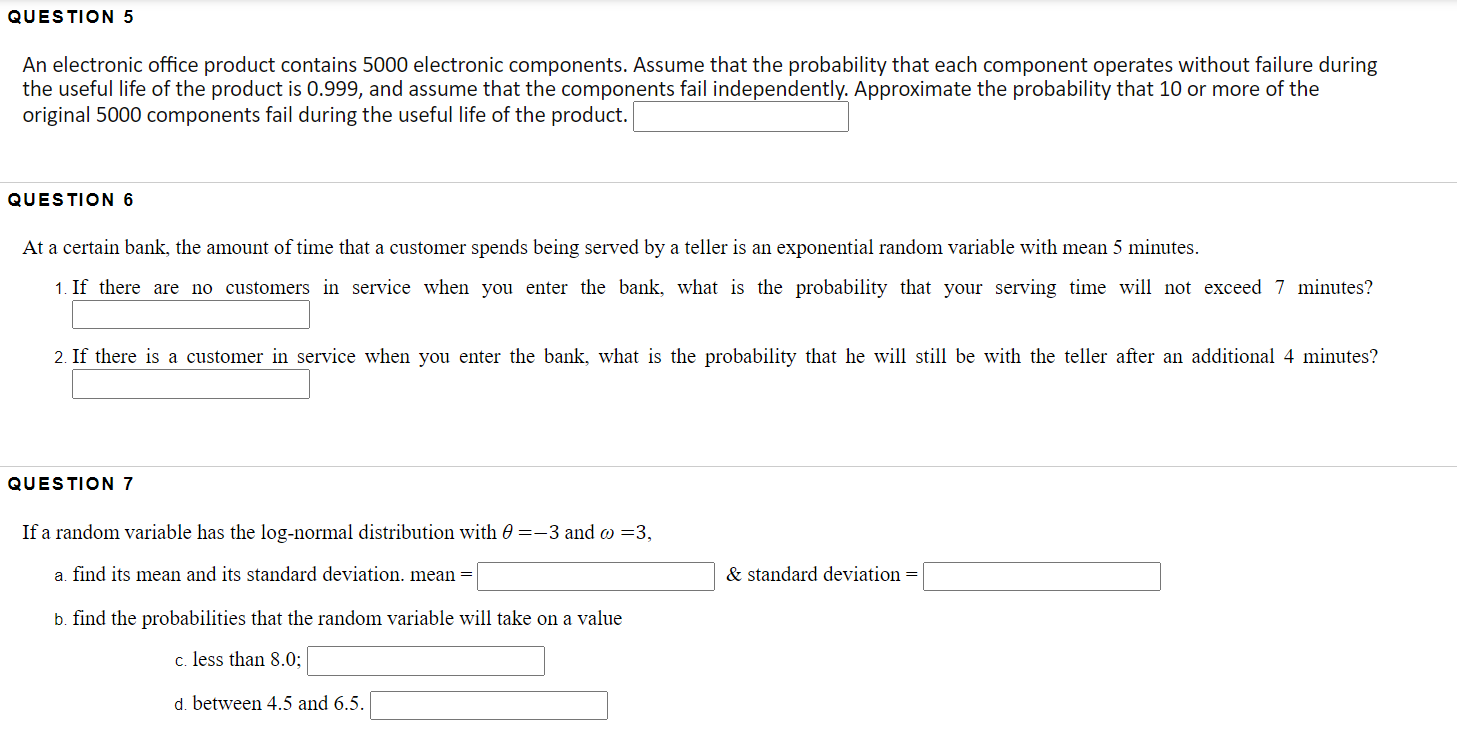Viewport: 1457px width, 746px height.
Task: Click the mean input box in Question 7
Action: coord(595,576)
